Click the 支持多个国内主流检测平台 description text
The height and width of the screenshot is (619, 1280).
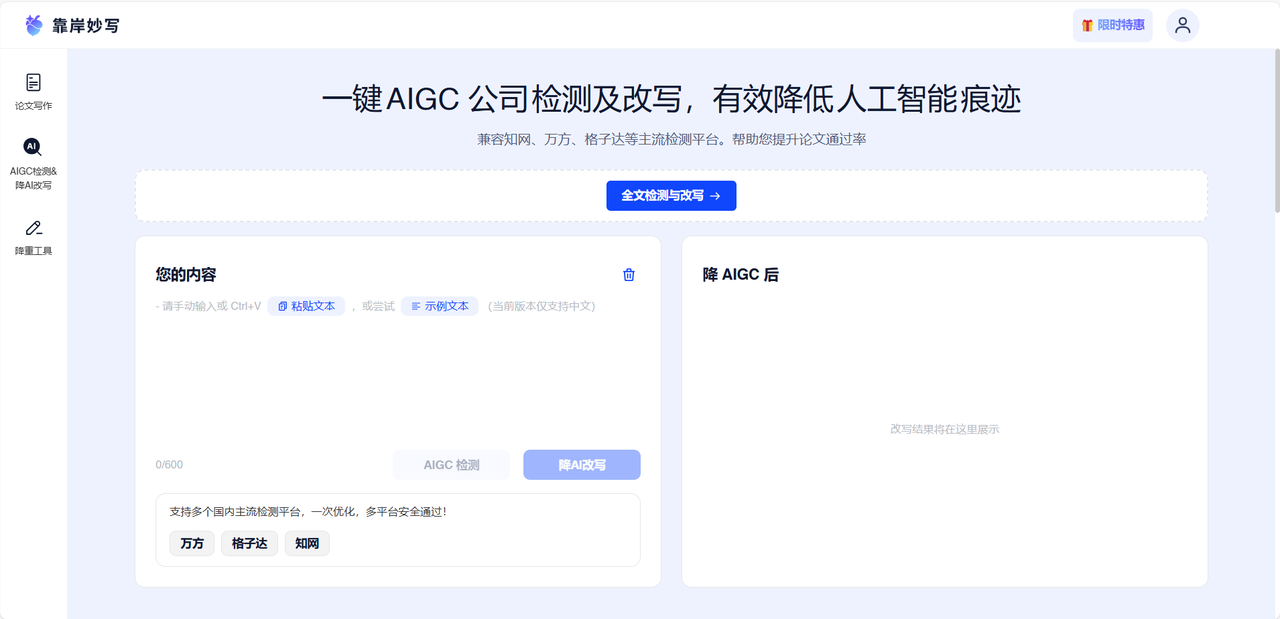(x=308, y=512)
